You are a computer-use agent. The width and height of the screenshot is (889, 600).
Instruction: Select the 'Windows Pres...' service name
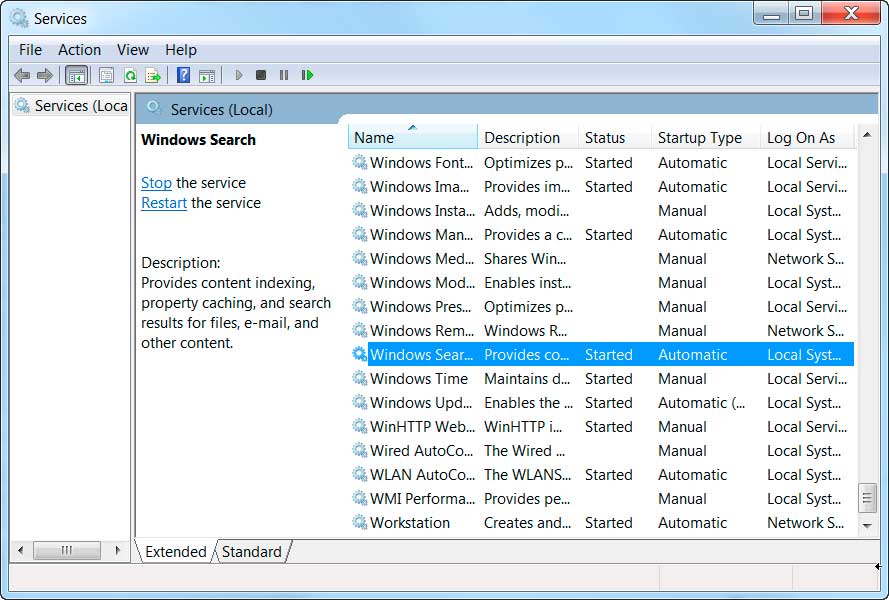[x=421, y=306]
